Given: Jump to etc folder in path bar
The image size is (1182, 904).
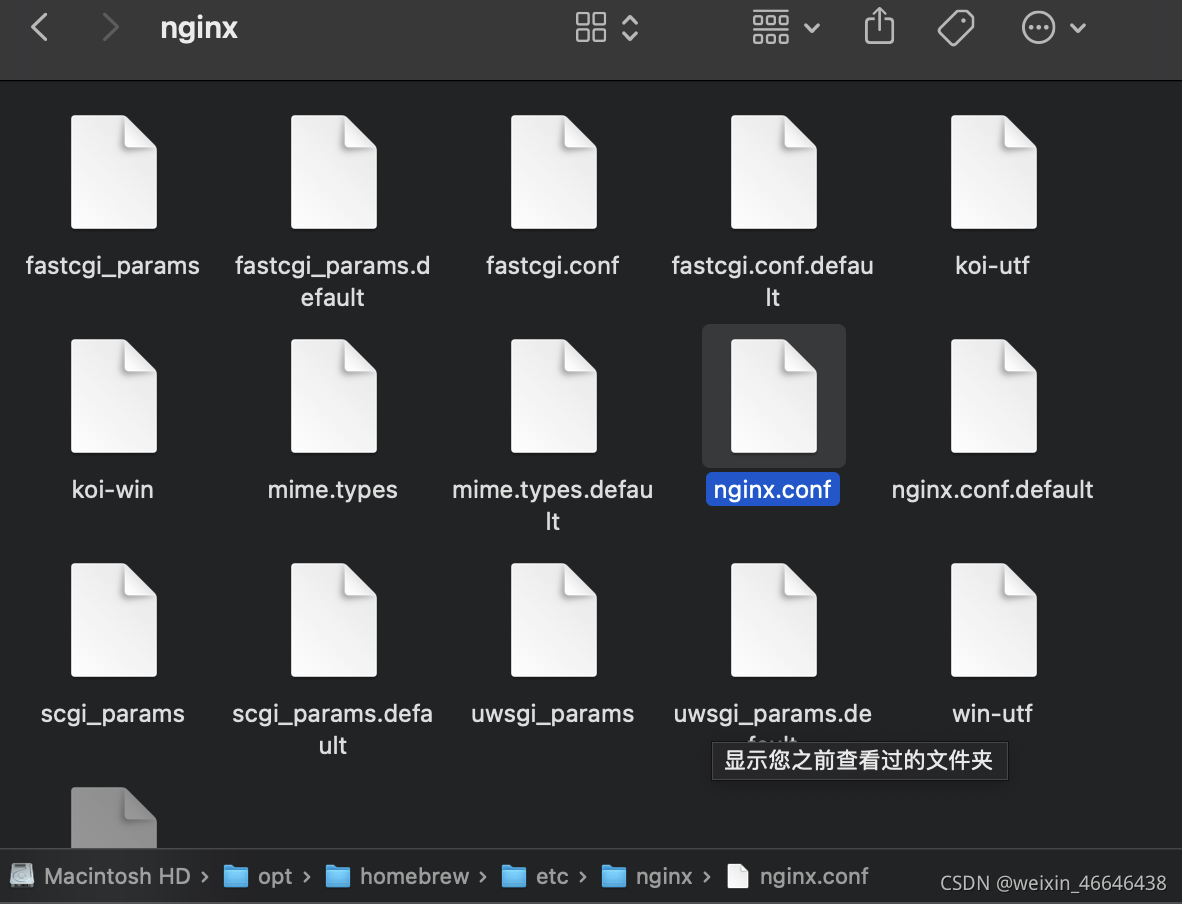Looking at the screenshot, I should click(535, 876).
